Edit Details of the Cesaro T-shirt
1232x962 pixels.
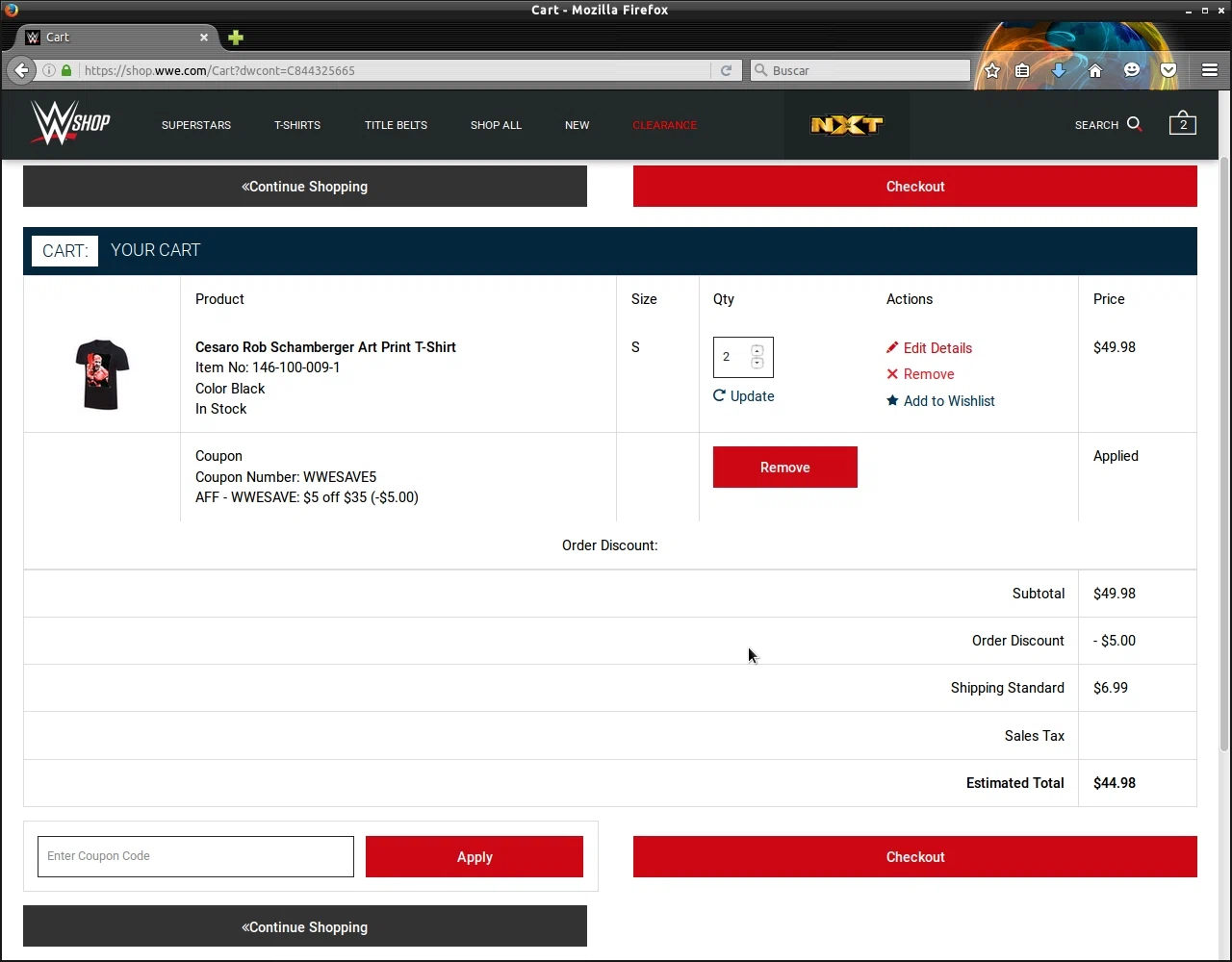pos(929,348)
